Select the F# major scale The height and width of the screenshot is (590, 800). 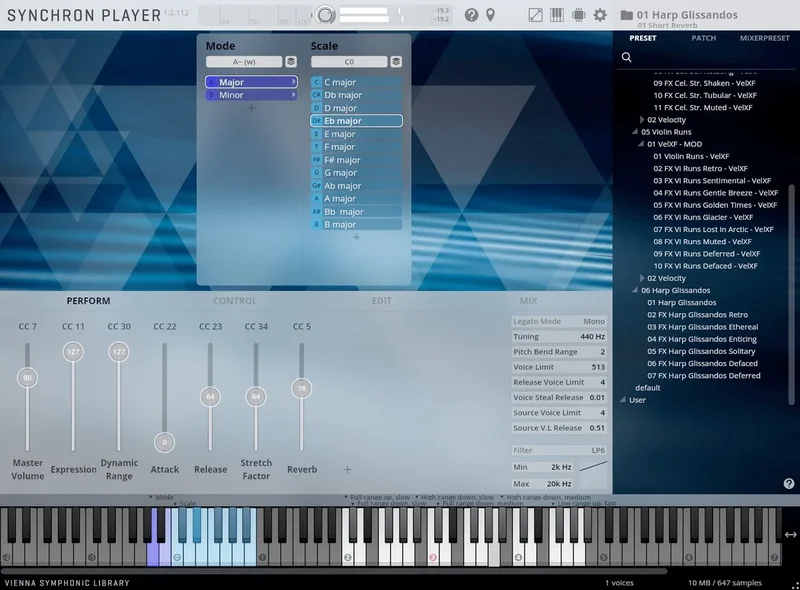pyautogui.click(x=357, y=160)
